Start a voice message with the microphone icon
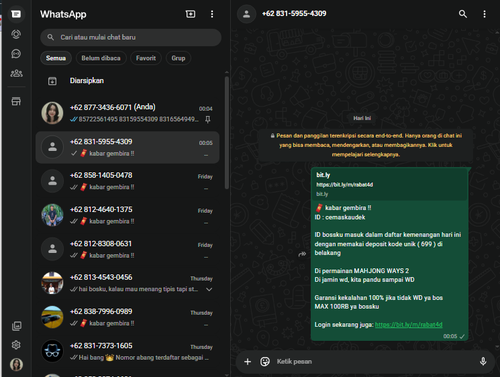The height and width of the screenshot is (377, 500). [483, 362]
